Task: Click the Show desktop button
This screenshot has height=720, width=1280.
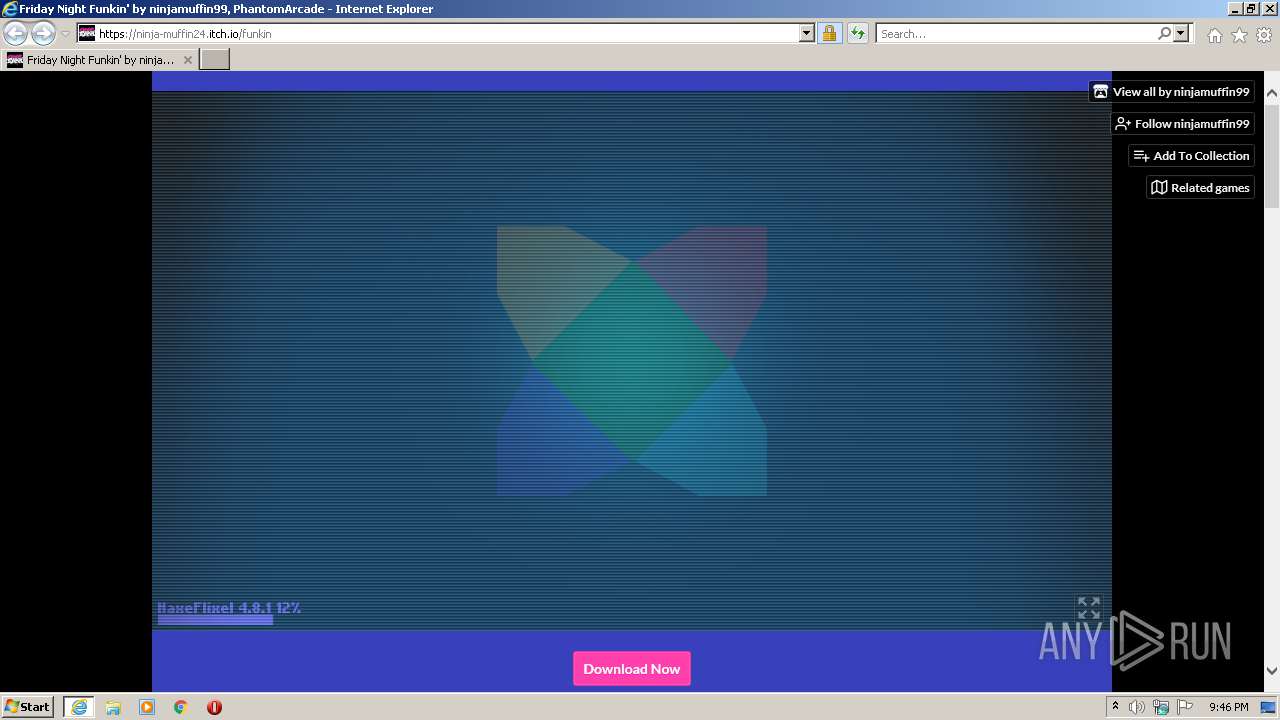Action: pyautogui.click(x=1270, y=707)
